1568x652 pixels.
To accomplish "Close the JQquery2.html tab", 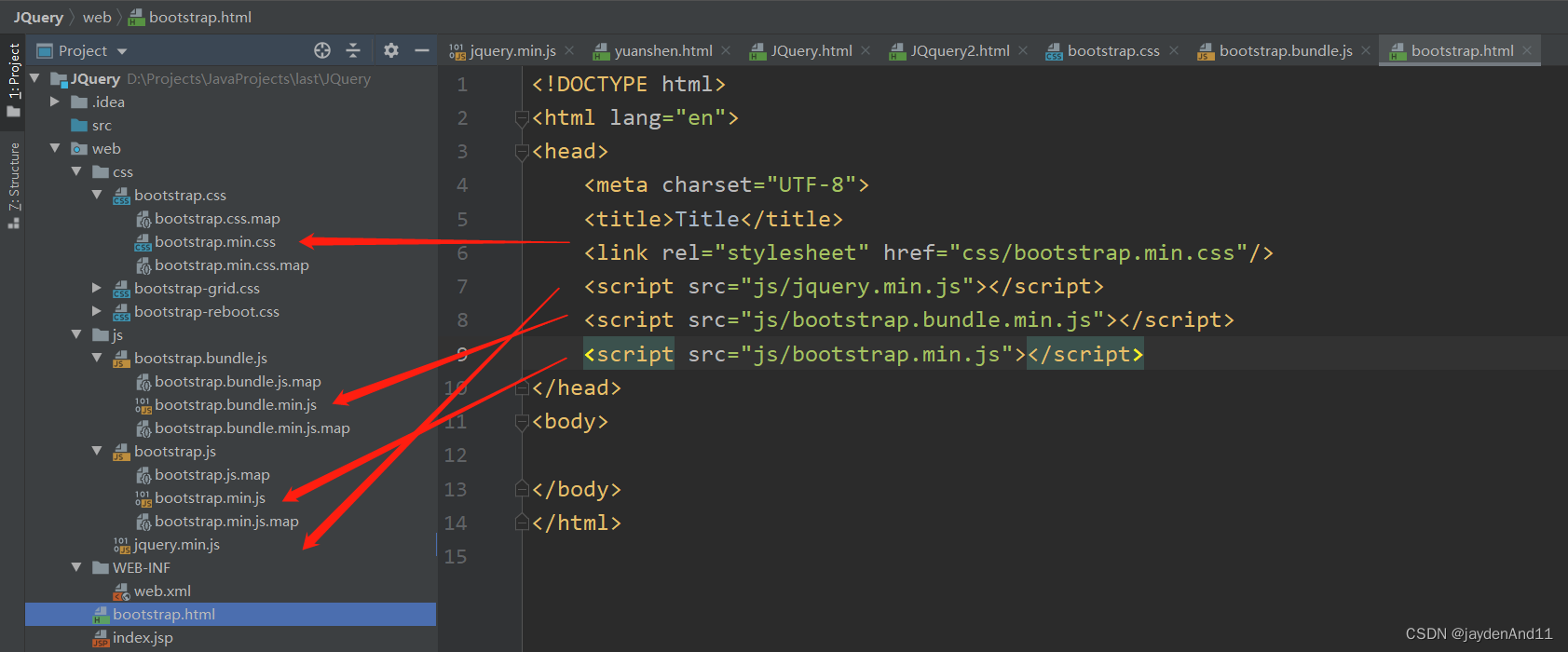I will pyautogui.click(x=1023, y=50).
